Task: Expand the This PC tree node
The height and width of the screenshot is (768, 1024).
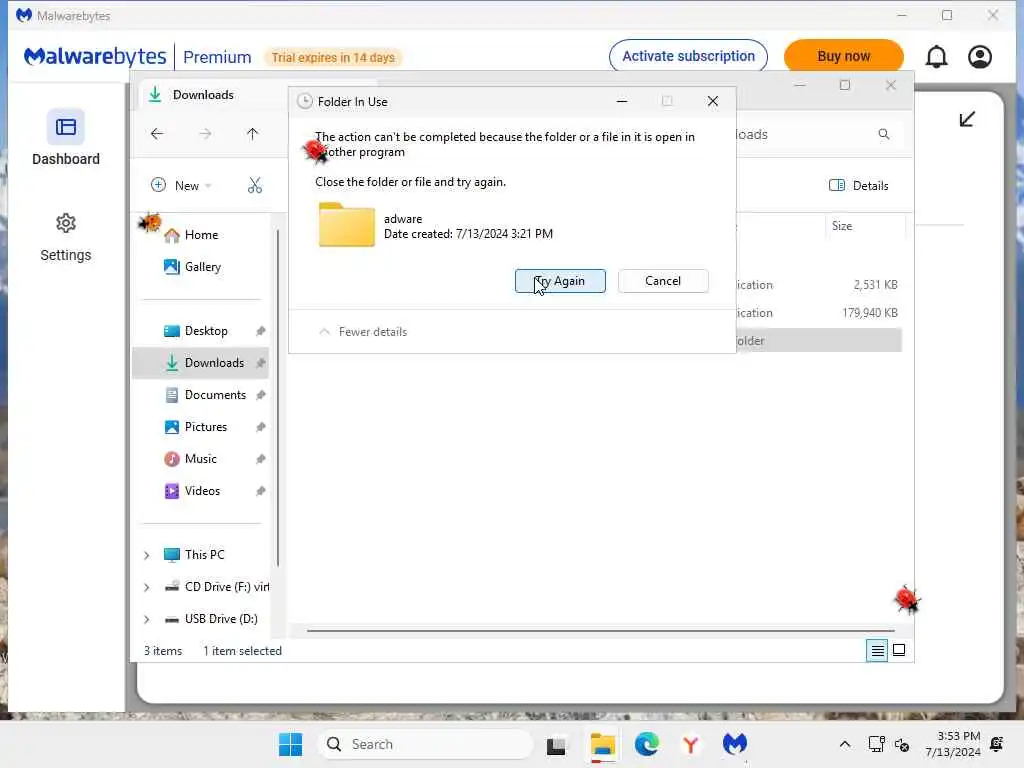Action: tap(146, 555)
